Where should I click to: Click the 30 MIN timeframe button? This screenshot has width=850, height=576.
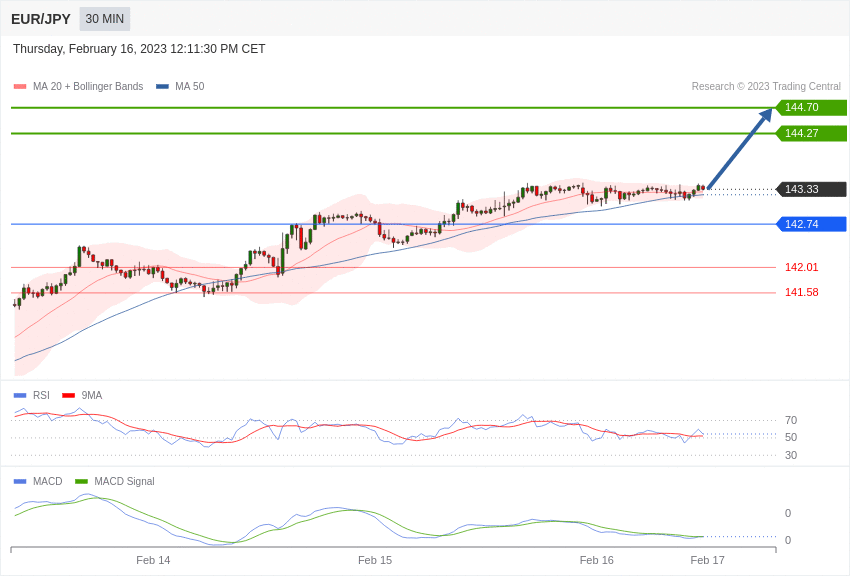tap(105, 19)
